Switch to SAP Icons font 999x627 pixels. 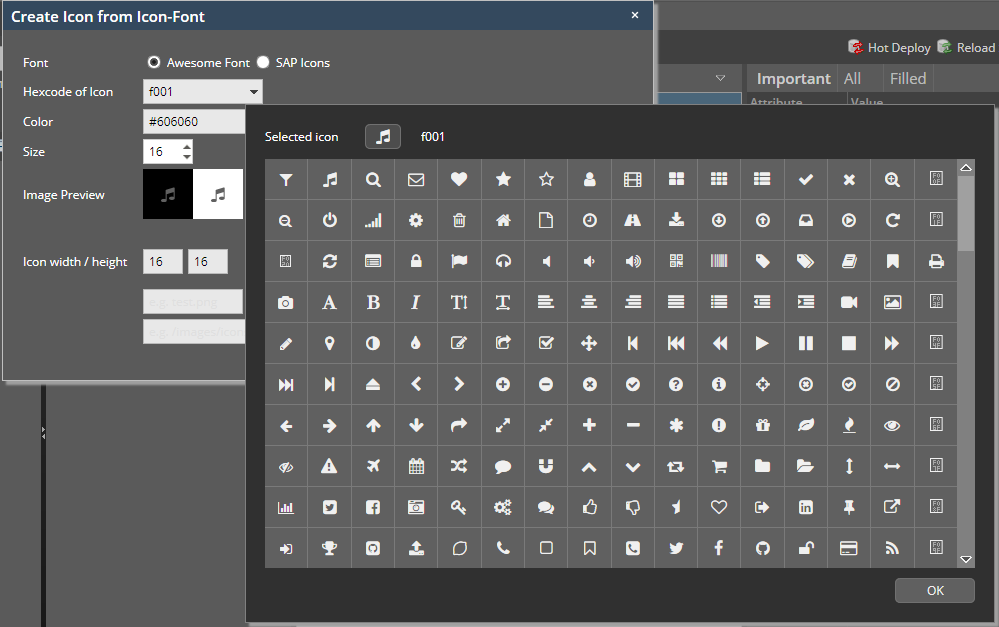(262, 62)
